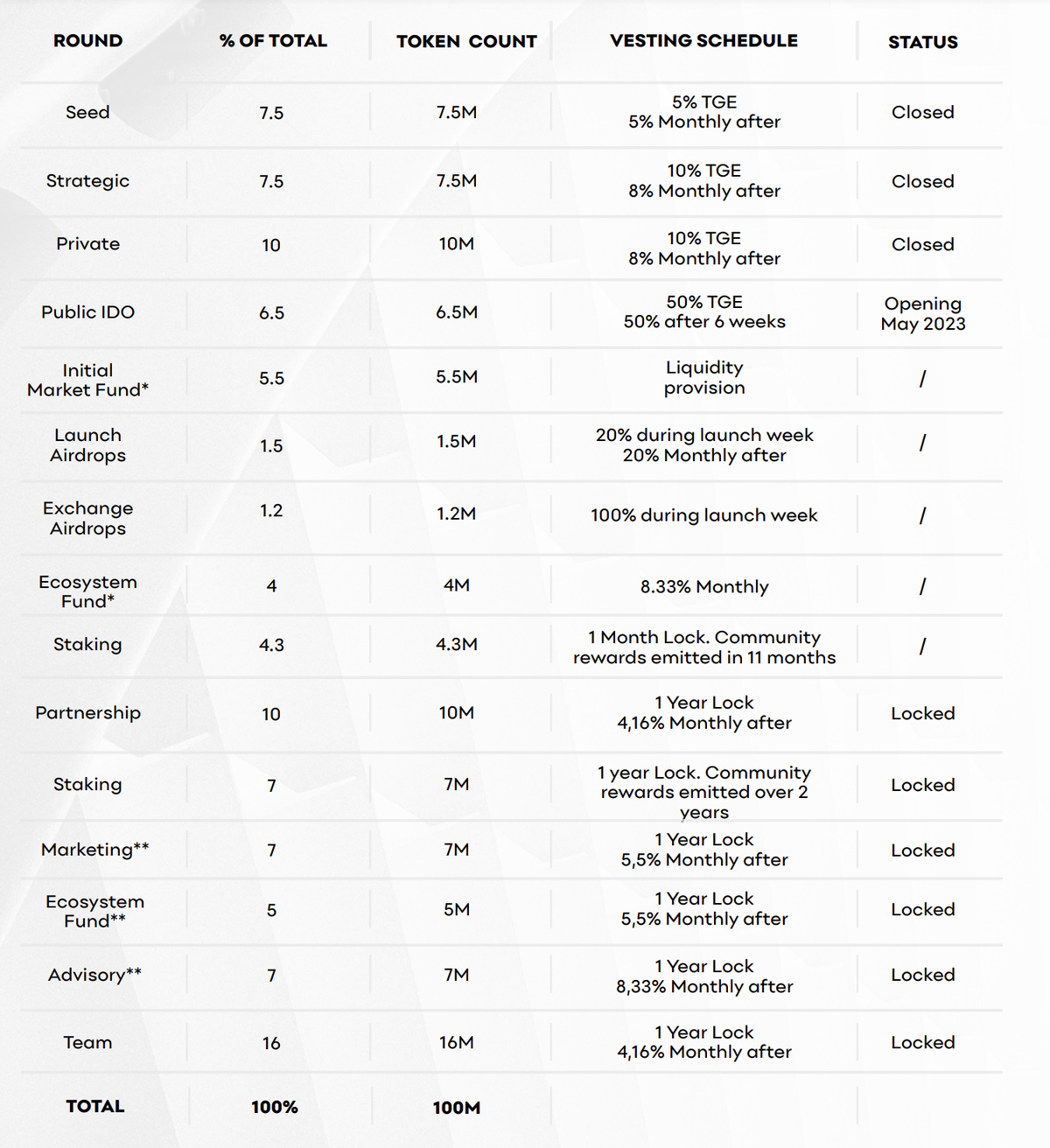Select the Public IDO row label
The image size is (1050, 1148).
coord(87,312)
